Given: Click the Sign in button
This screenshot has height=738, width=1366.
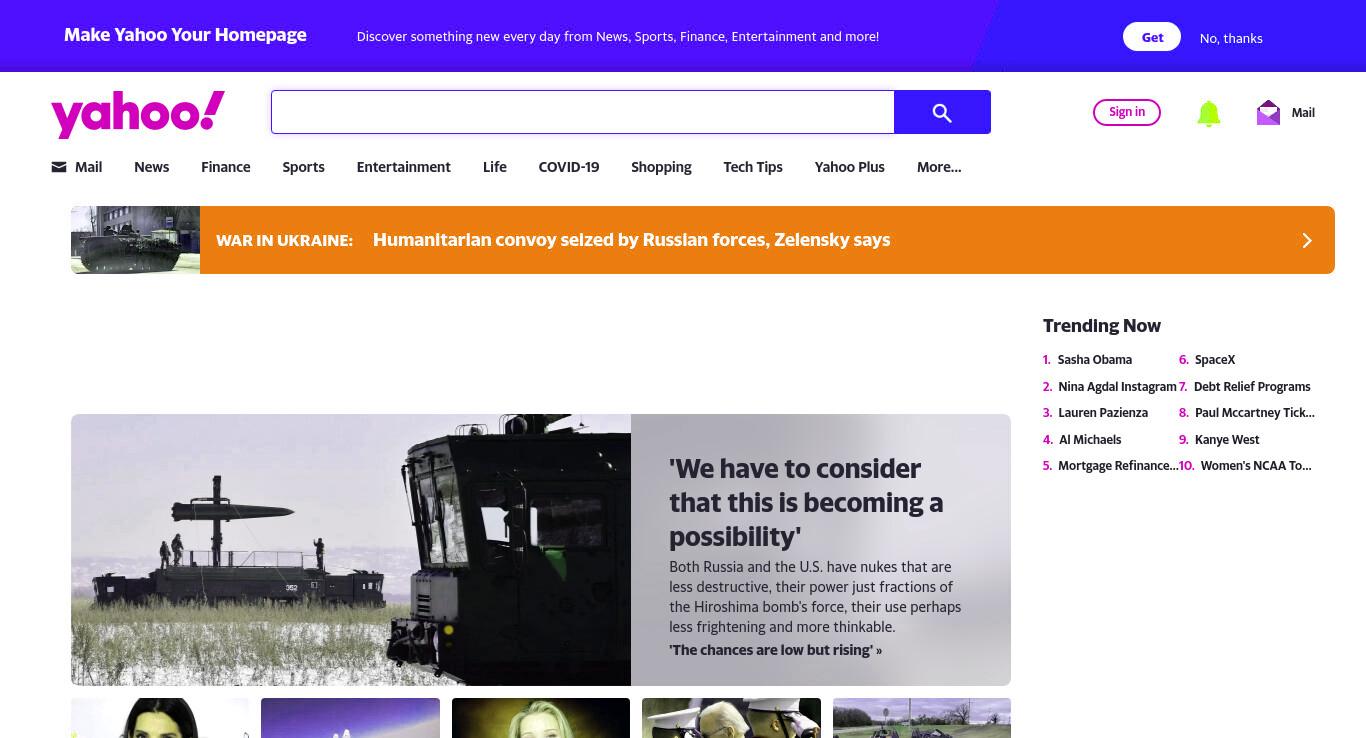Looking at the screenshot, I should pyautogui.click(x=1127, y=112).
